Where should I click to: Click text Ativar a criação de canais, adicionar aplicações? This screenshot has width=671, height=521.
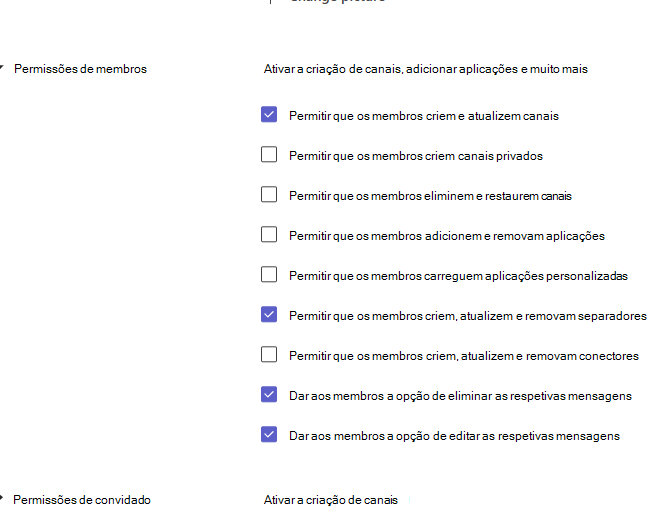coord(391,69)
